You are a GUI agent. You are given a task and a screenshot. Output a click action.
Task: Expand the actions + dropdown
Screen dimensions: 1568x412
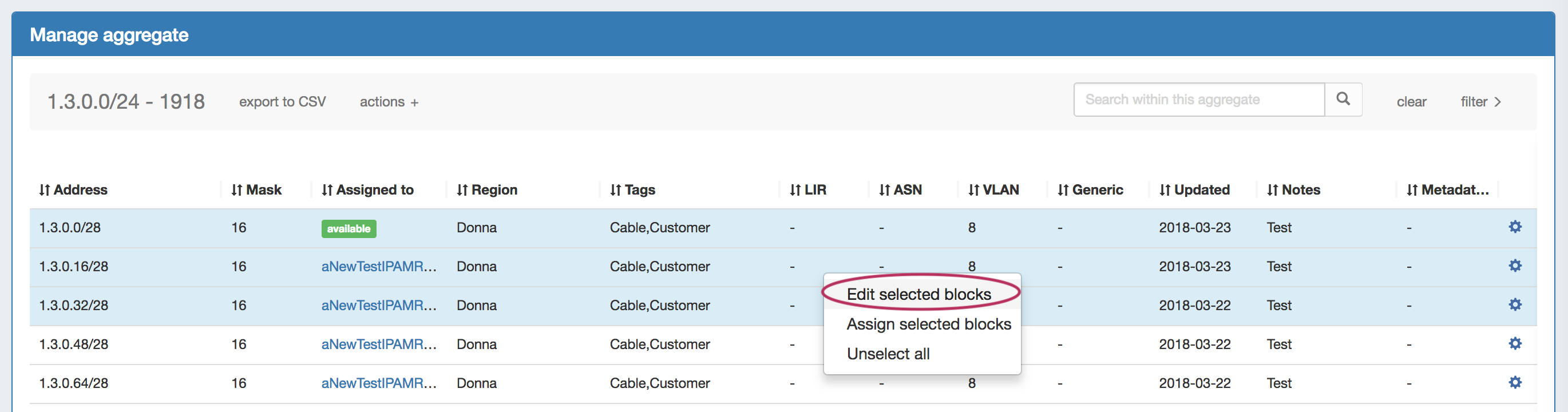point(389,102)
